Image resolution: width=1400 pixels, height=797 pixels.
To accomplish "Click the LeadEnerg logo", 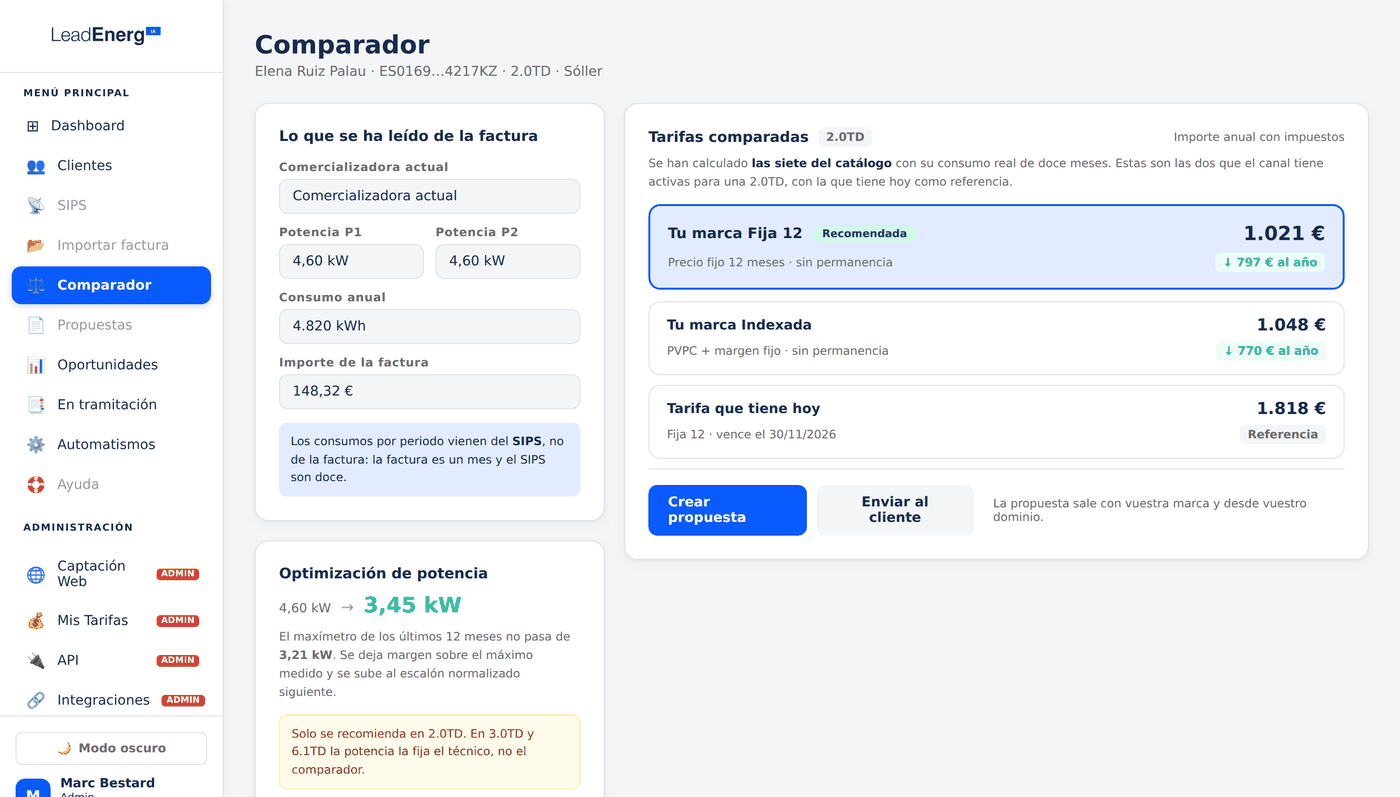I will coord(106,35).
